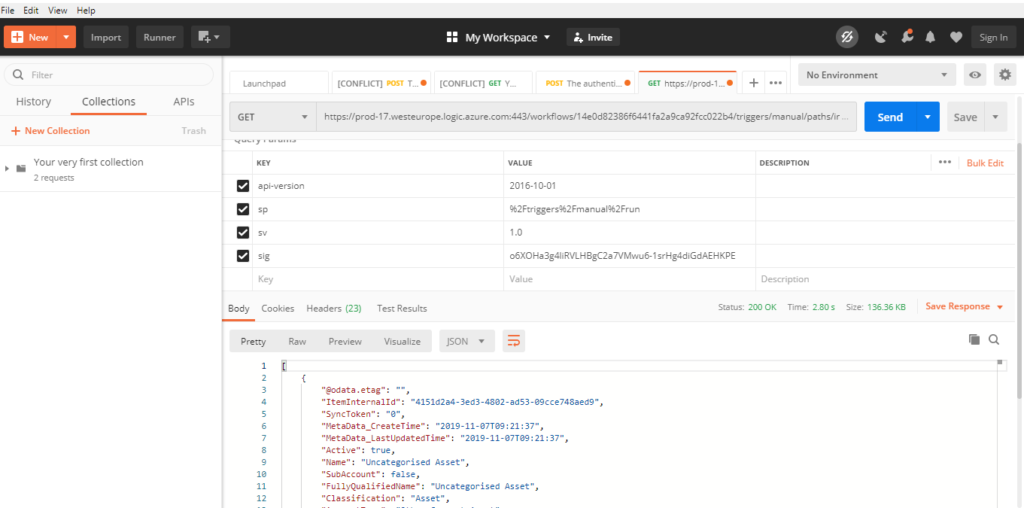Search the response body icon
Image resolution: width=1024 pixels, height=508 pixels.
[994, 340]
